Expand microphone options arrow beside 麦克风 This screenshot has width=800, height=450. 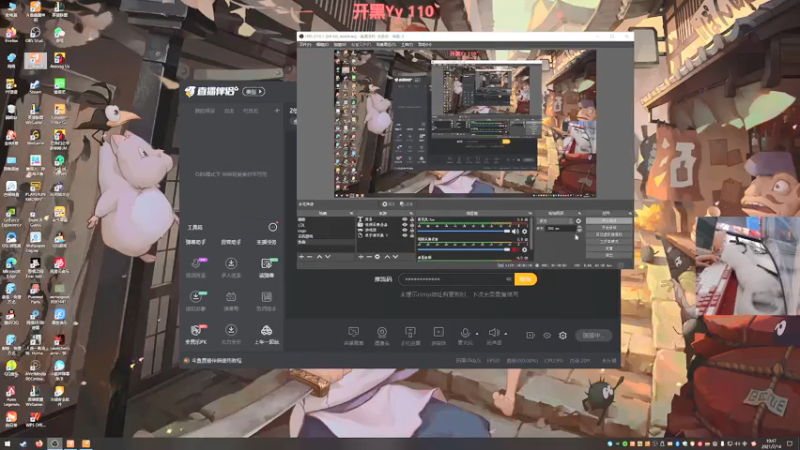click(x=477, y=334)
